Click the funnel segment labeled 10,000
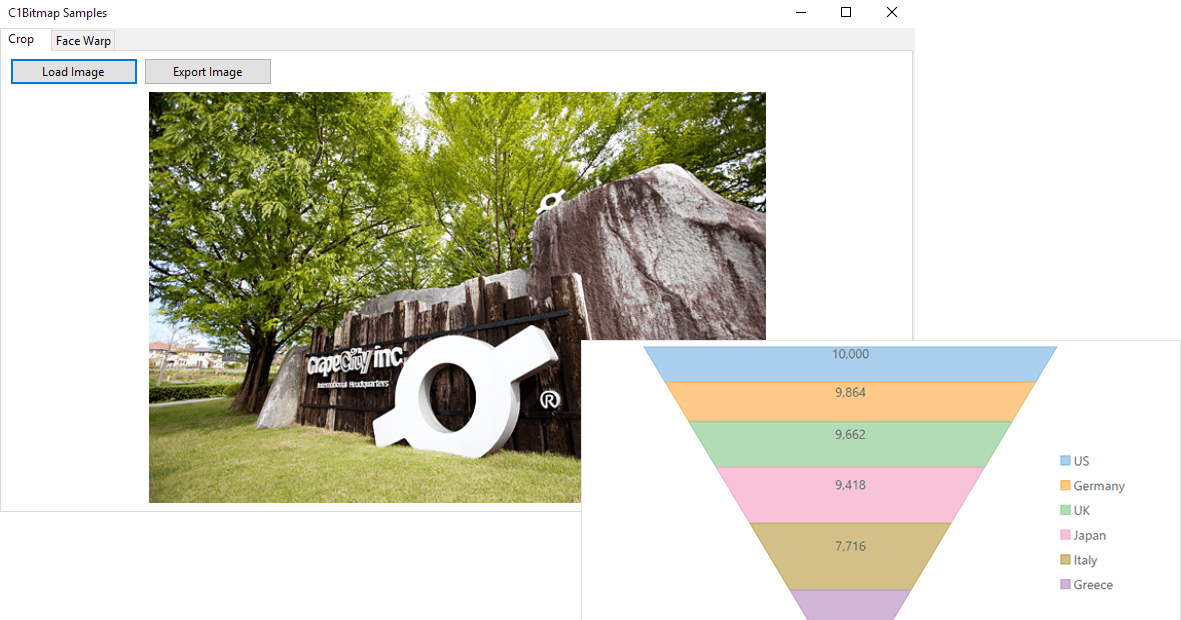This screenshot has height=620, width=1181. point(850,364)
